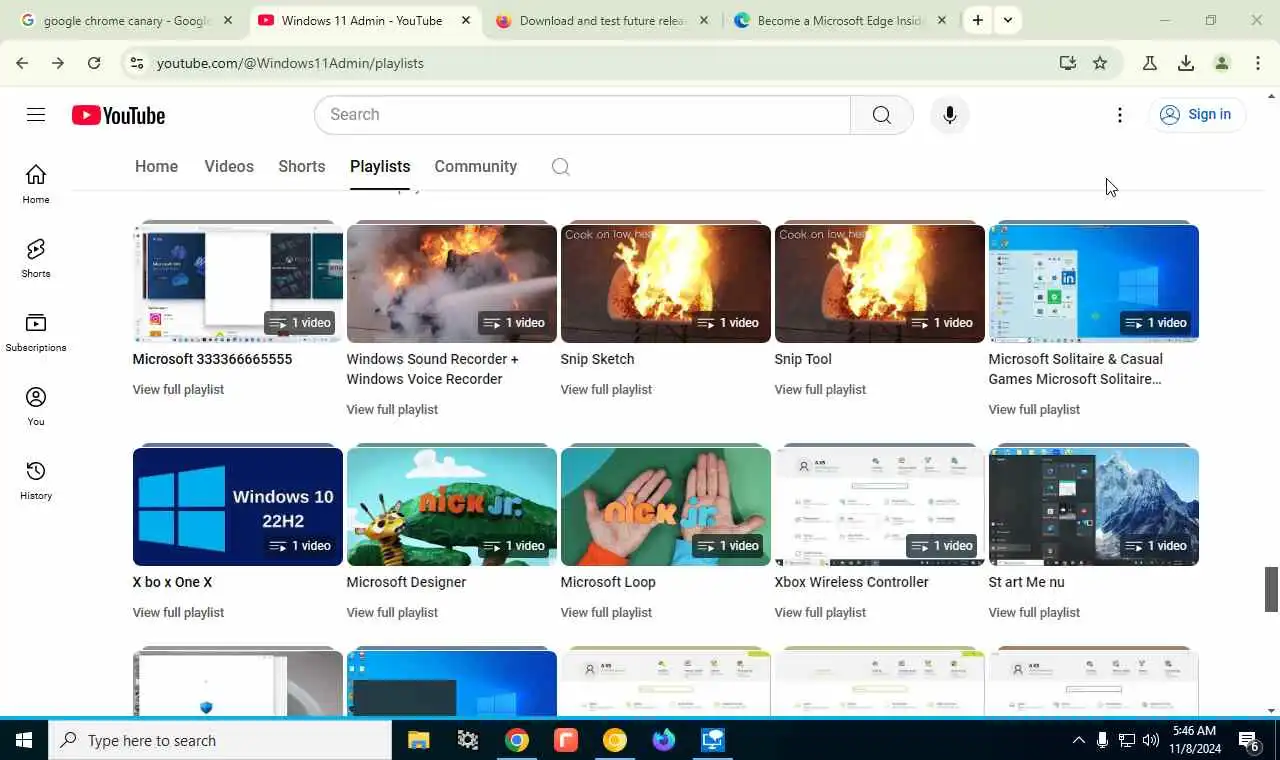View full playlist under Microsoft Designer

point(392,612)
